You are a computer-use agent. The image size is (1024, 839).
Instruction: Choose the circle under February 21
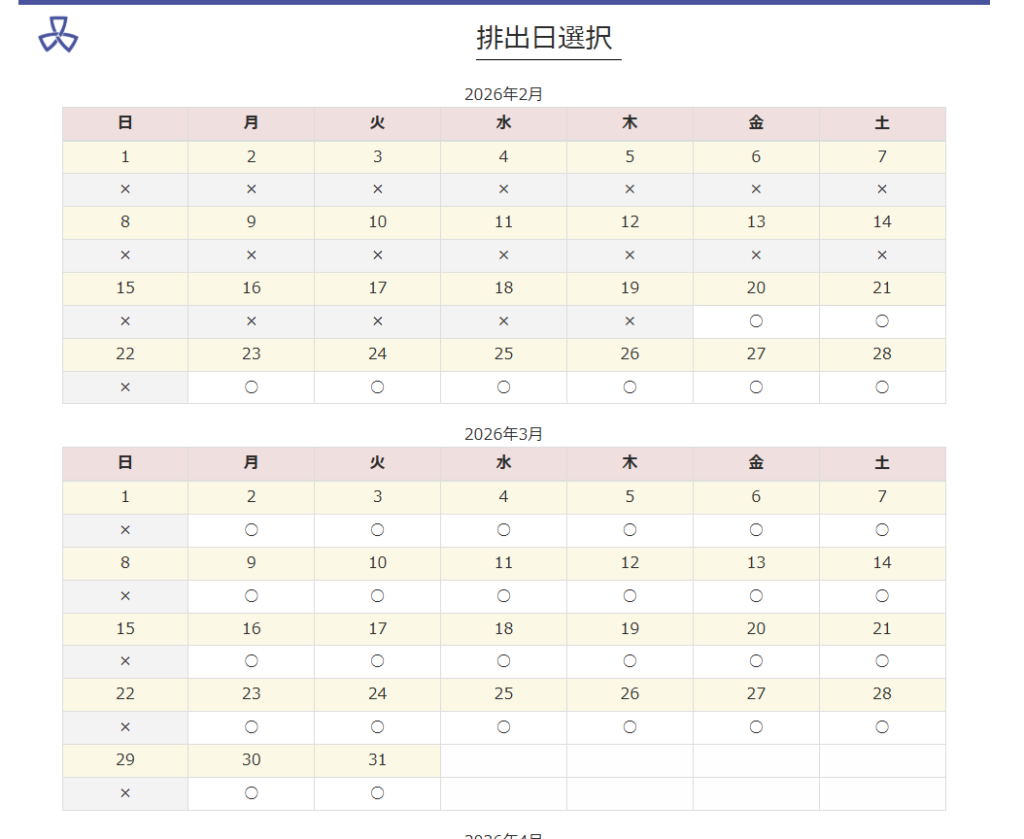click(x=882, y=321)
